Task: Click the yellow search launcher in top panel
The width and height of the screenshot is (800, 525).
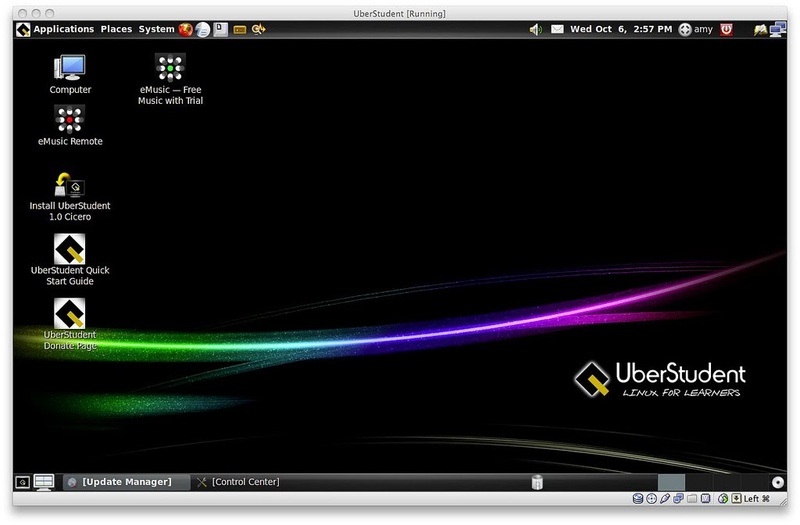Action: click(259, 29)
